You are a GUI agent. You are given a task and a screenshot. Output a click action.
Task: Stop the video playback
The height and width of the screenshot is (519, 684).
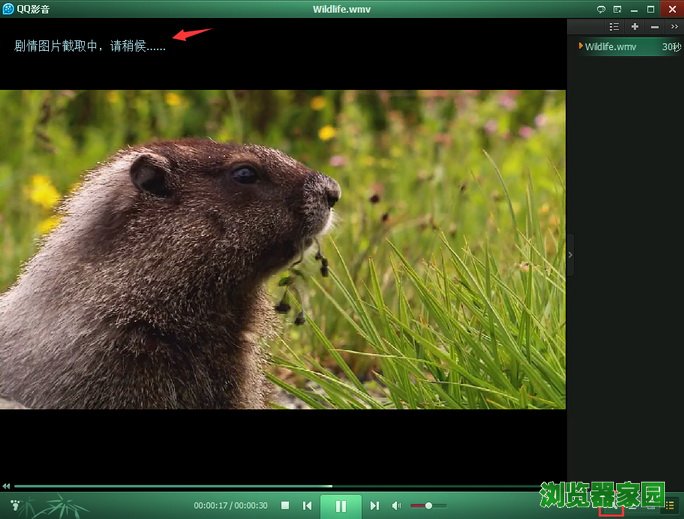click(285, 506)
